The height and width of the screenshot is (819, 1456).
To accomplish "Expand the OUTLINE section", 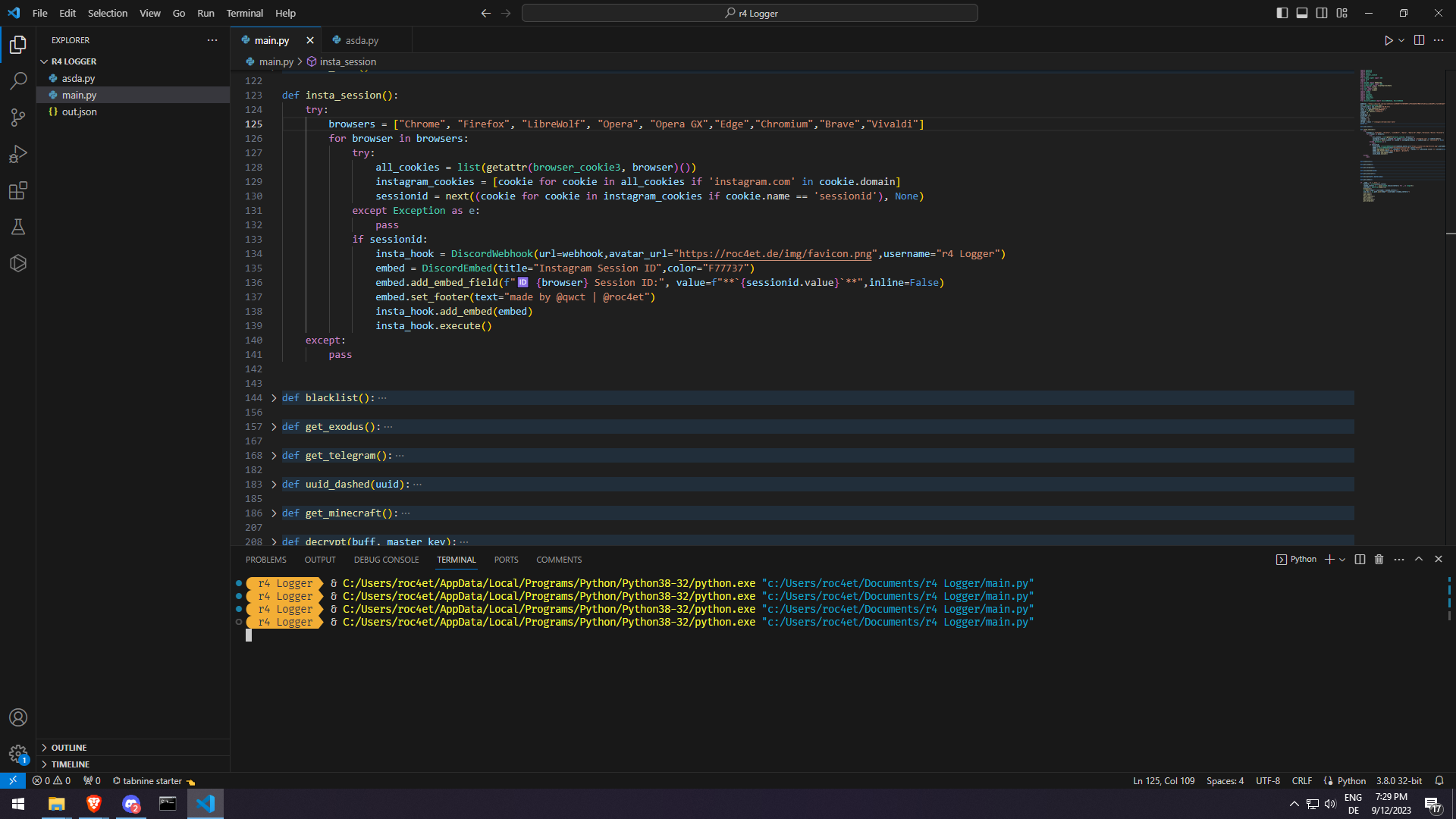I will pos(68,748).
